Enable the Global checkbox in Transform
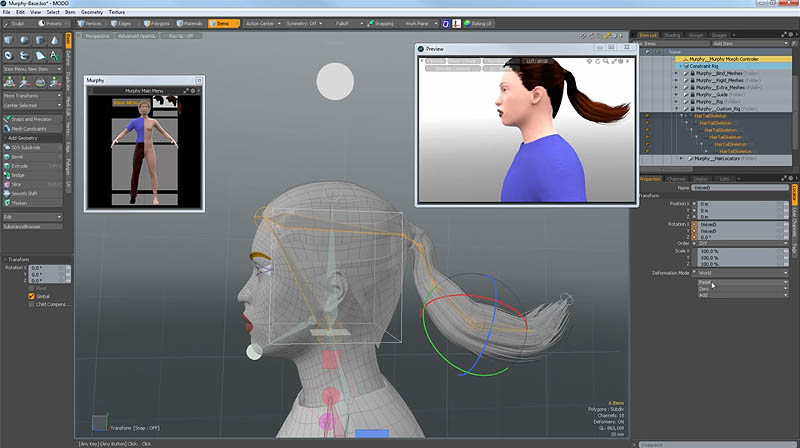800x448 pixels. click(x=31, y=296)
